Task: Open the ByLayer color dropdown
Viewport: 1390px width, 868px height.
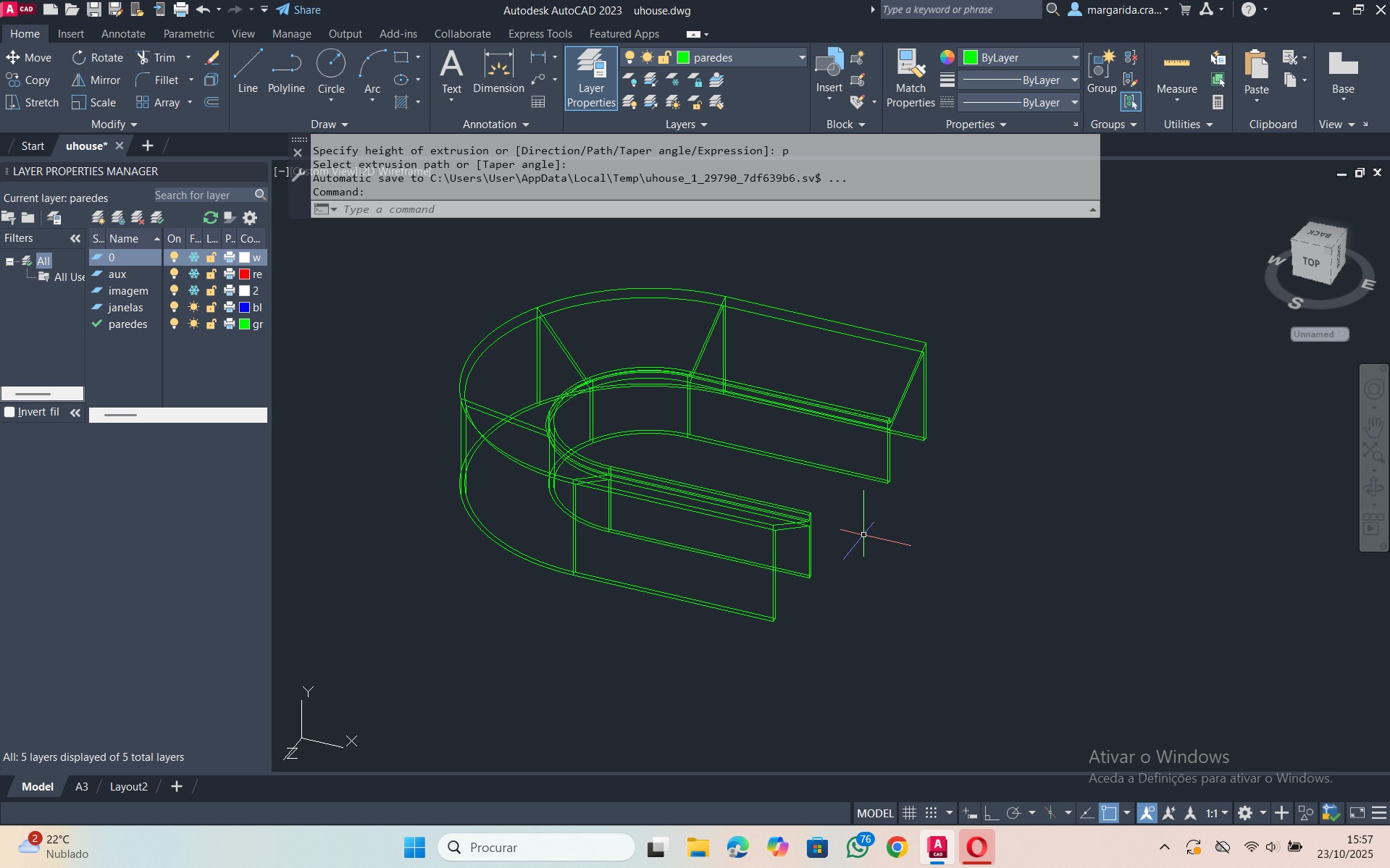Action: click(1074, 58)
